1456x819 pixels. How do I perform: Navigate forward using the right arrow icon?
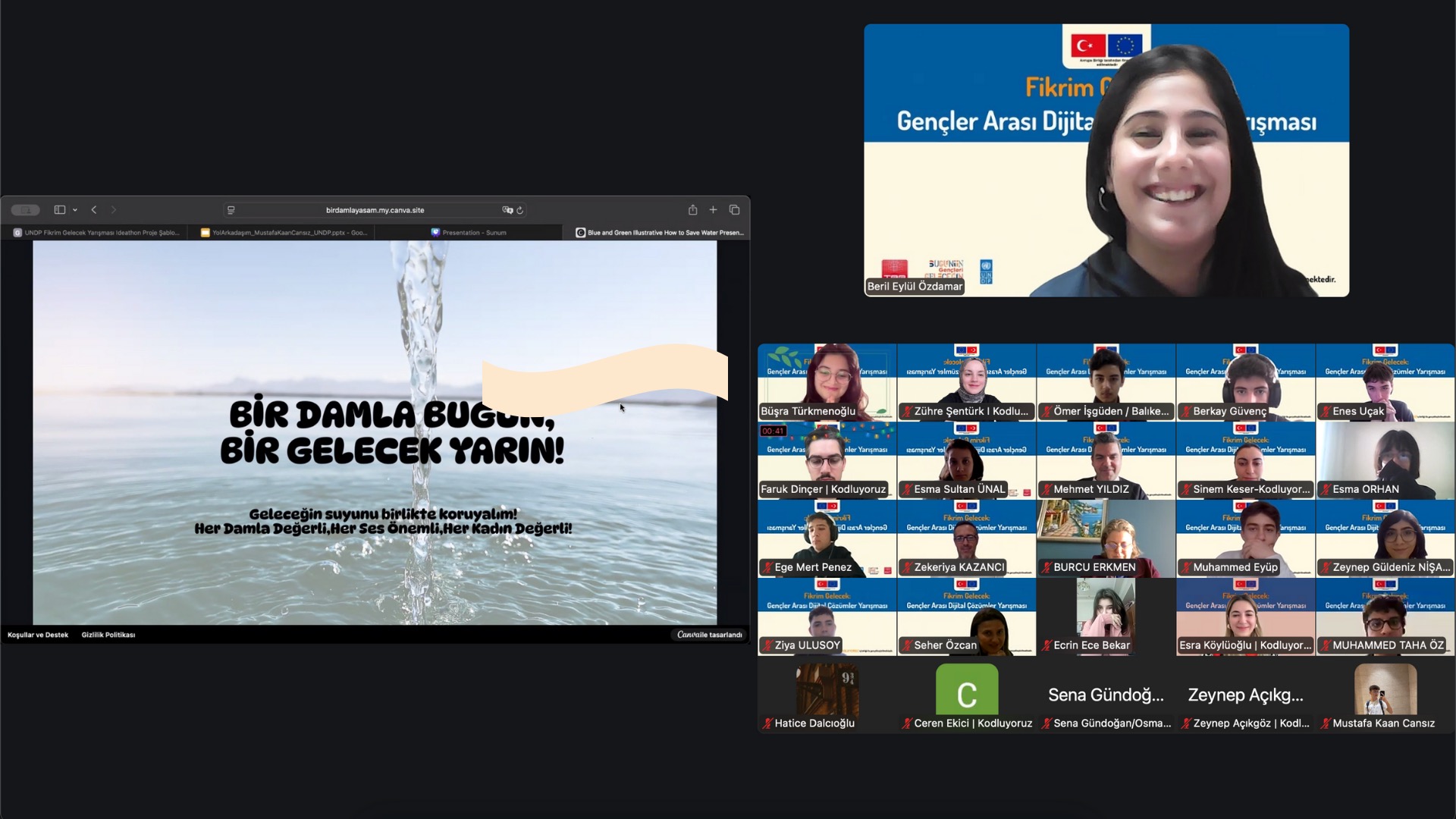pos(113,210)
